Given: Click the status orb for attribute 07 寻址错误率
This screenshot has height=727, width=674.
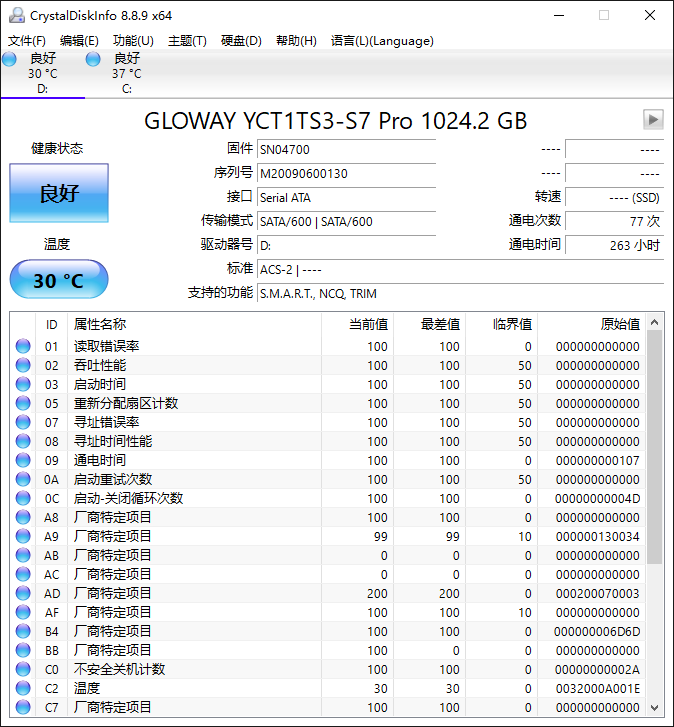Looking at the screenshot, I should [x=23, y=422].
